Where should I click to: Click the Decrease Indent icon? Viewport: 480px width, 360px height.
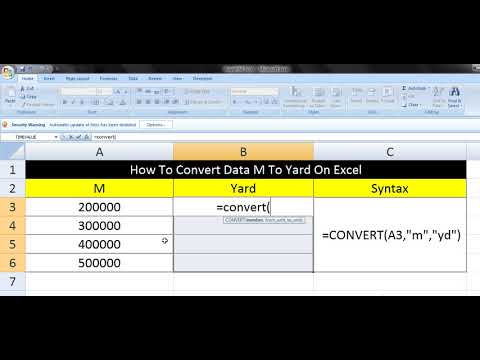coord(167,102)
